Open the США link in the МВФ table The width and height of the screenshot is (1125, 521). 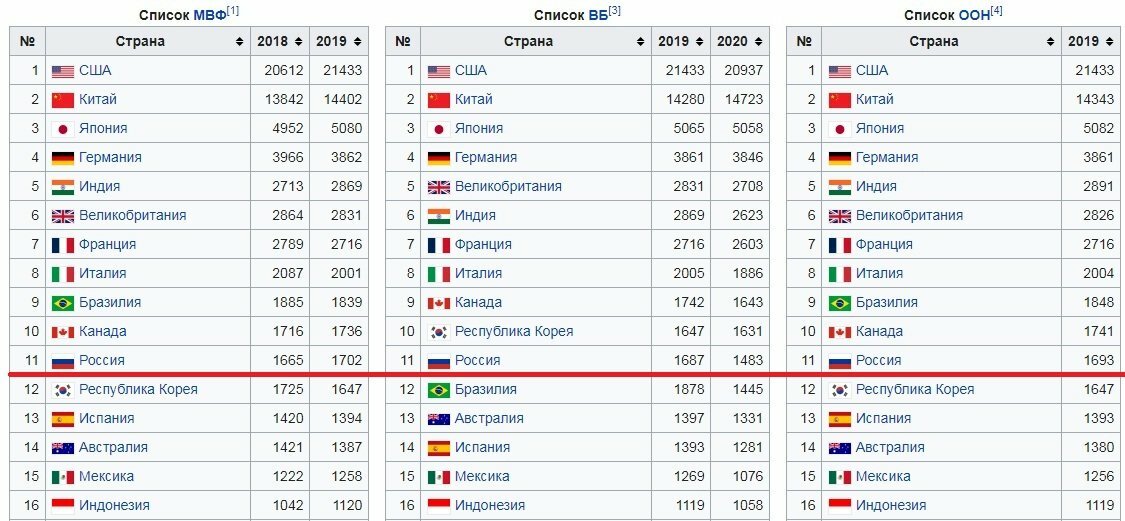[x=95, y=70]
